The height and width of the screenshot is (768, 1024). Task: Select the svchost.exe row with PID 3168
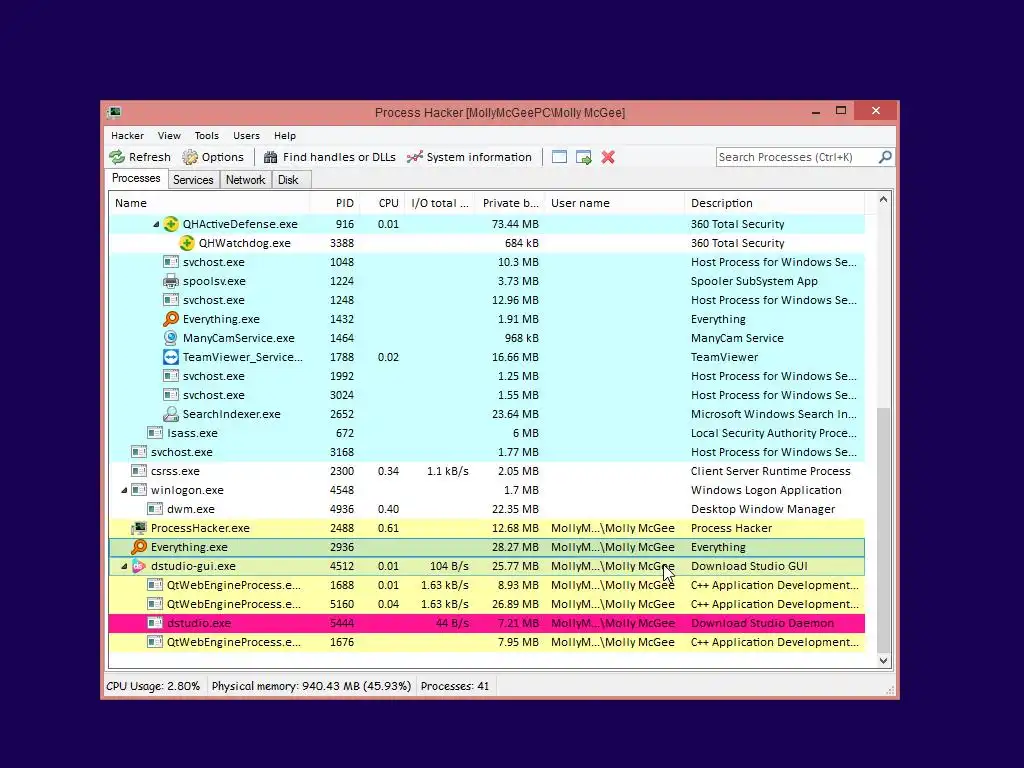coord(487,452)
